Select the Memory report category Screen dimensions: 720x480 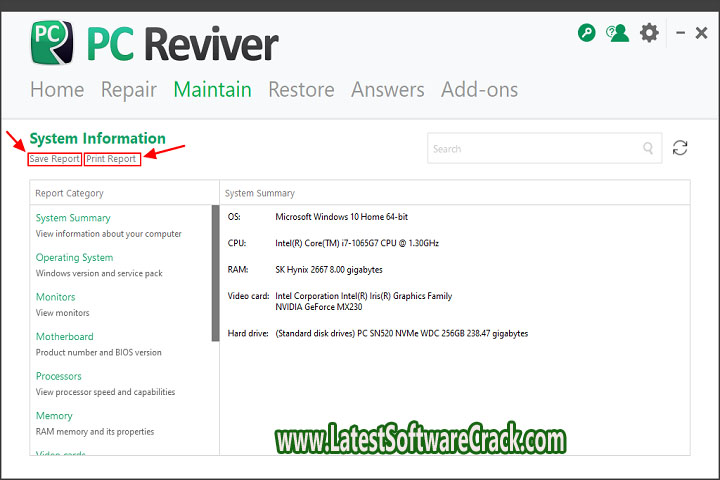click(x=54, y=416)
